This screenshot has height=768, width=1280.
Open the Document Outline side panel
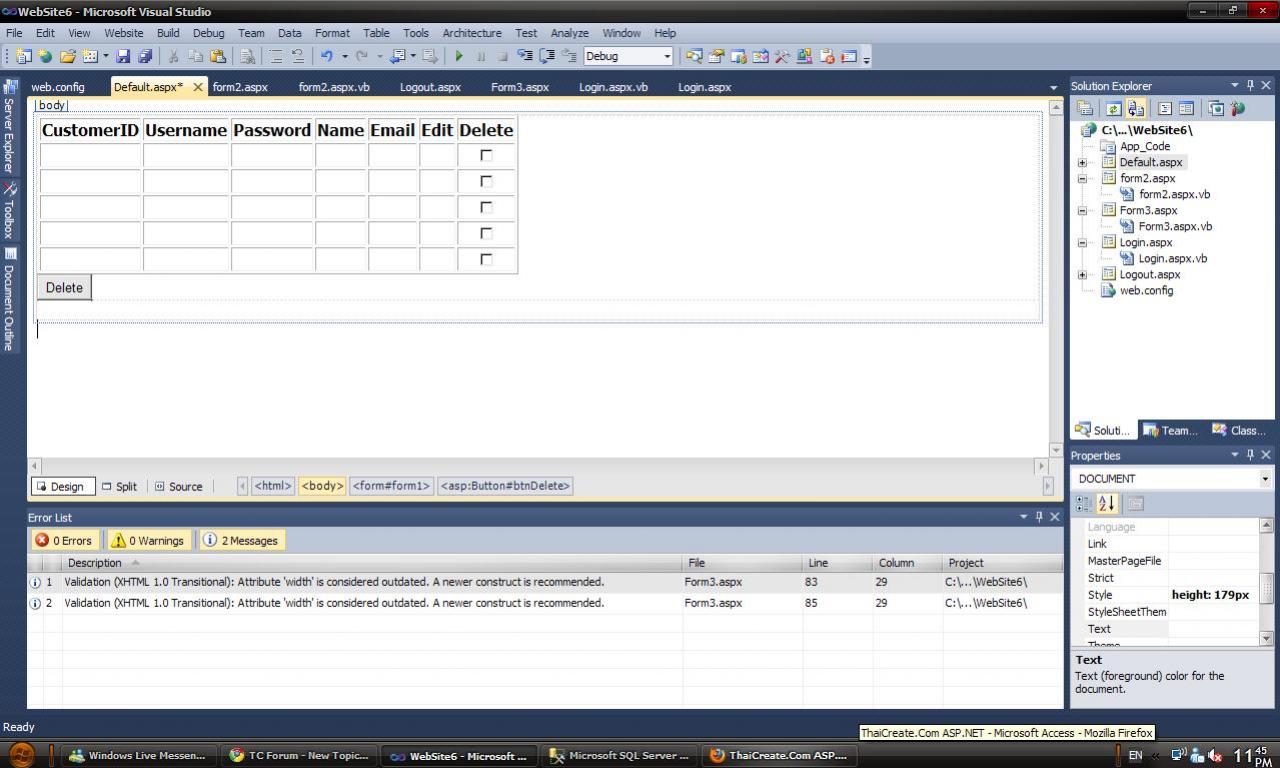click(9, 299)
